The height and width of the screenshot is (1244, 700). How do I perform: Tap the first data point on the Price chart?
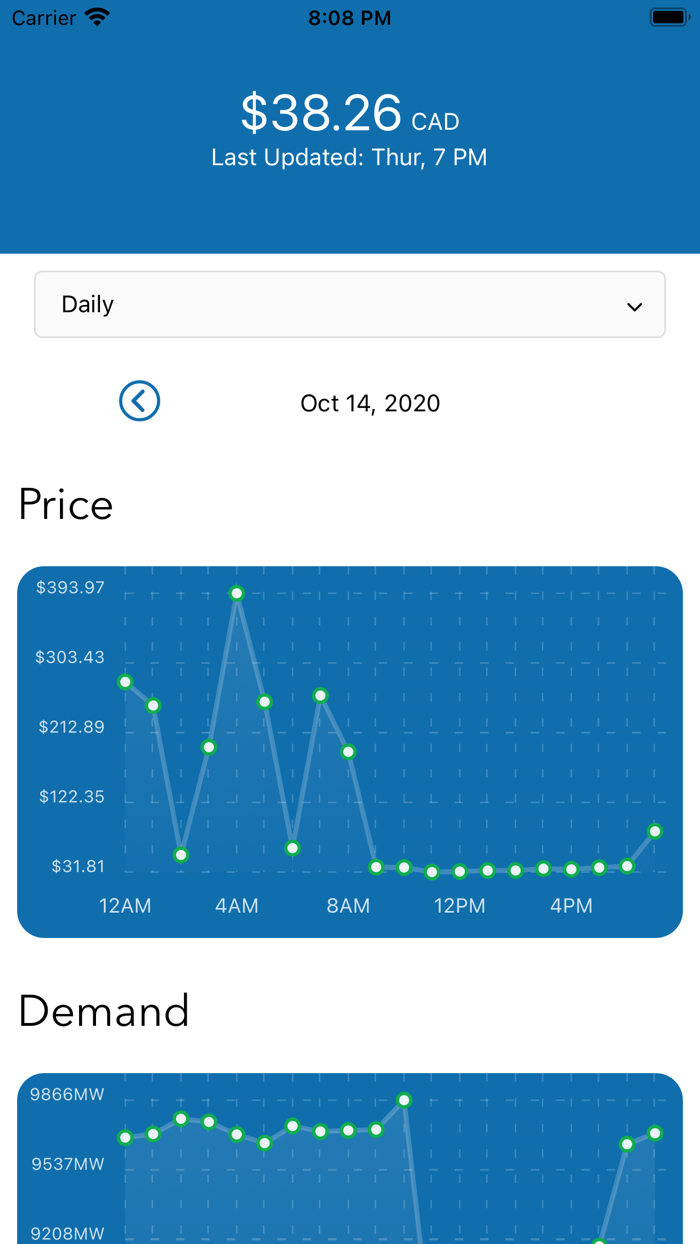pyautogui.click(x=124, y=681)
